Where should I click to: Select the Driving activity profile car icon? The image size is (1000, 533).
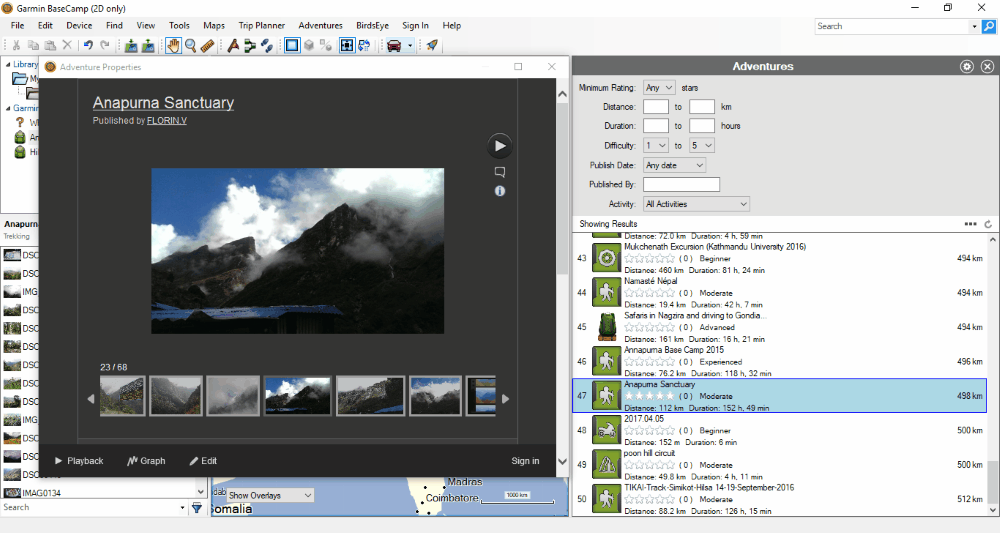pos(394,45)
